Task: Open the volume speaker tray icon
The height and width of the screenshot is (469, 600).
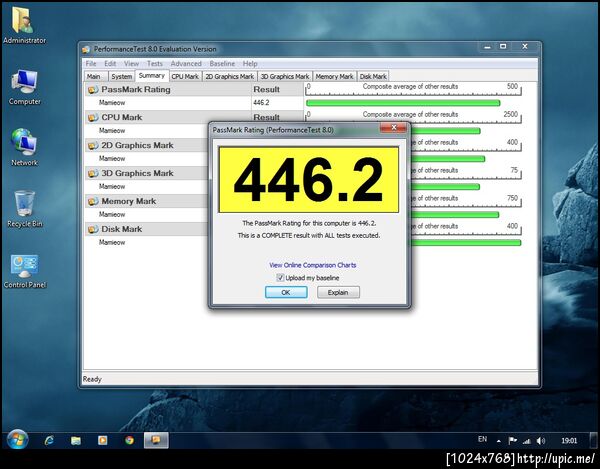Action: click(541, 441)
